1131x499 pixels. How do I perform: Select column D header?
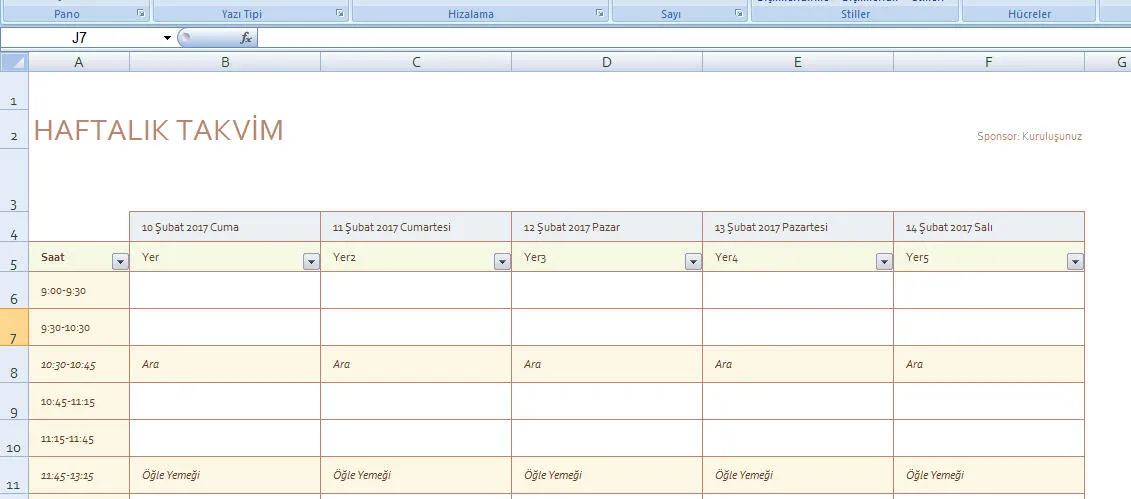click(607, 62)
